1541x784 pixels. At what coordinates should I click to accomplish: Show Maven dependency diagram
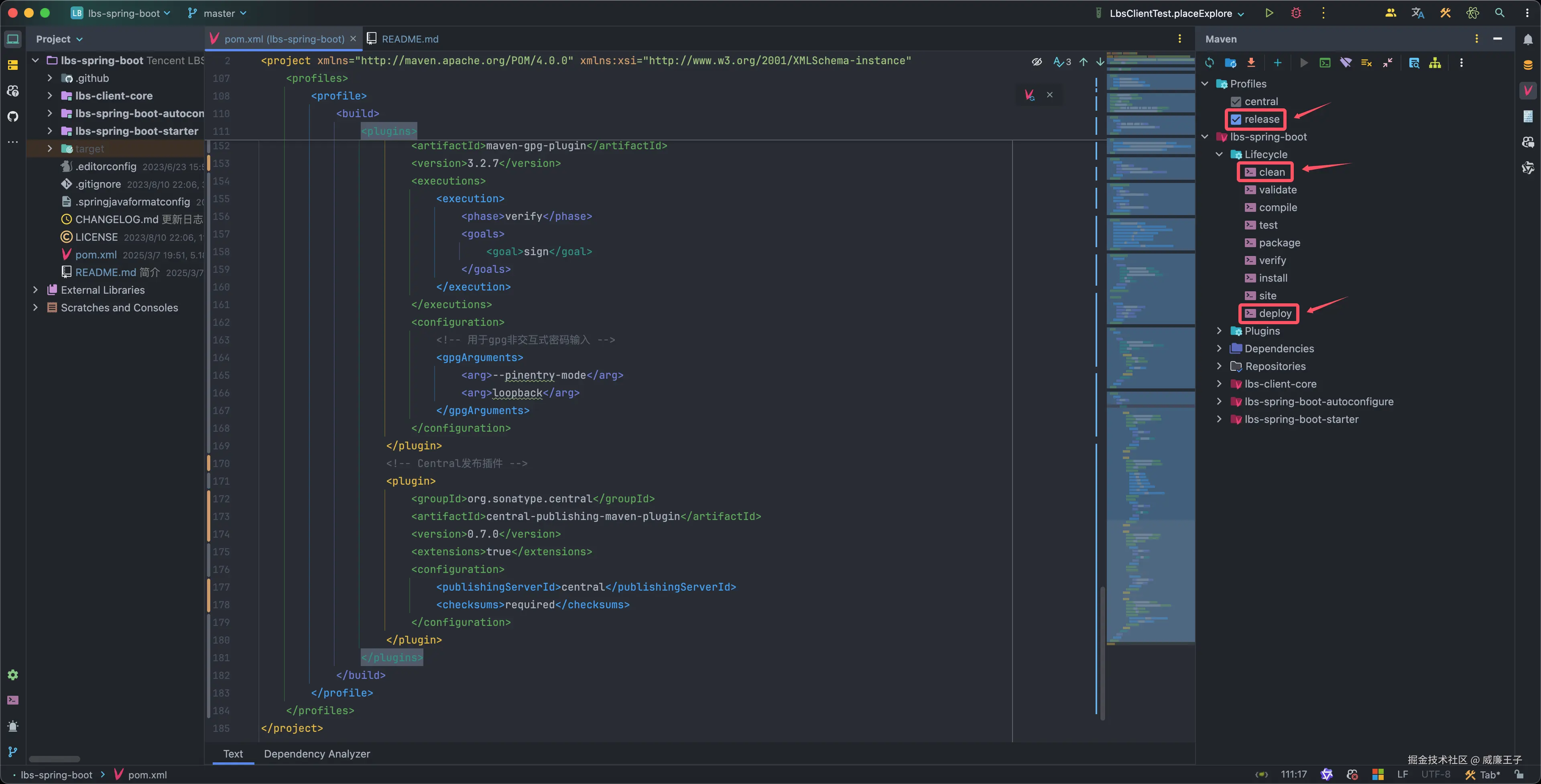tap(1436, 63)
